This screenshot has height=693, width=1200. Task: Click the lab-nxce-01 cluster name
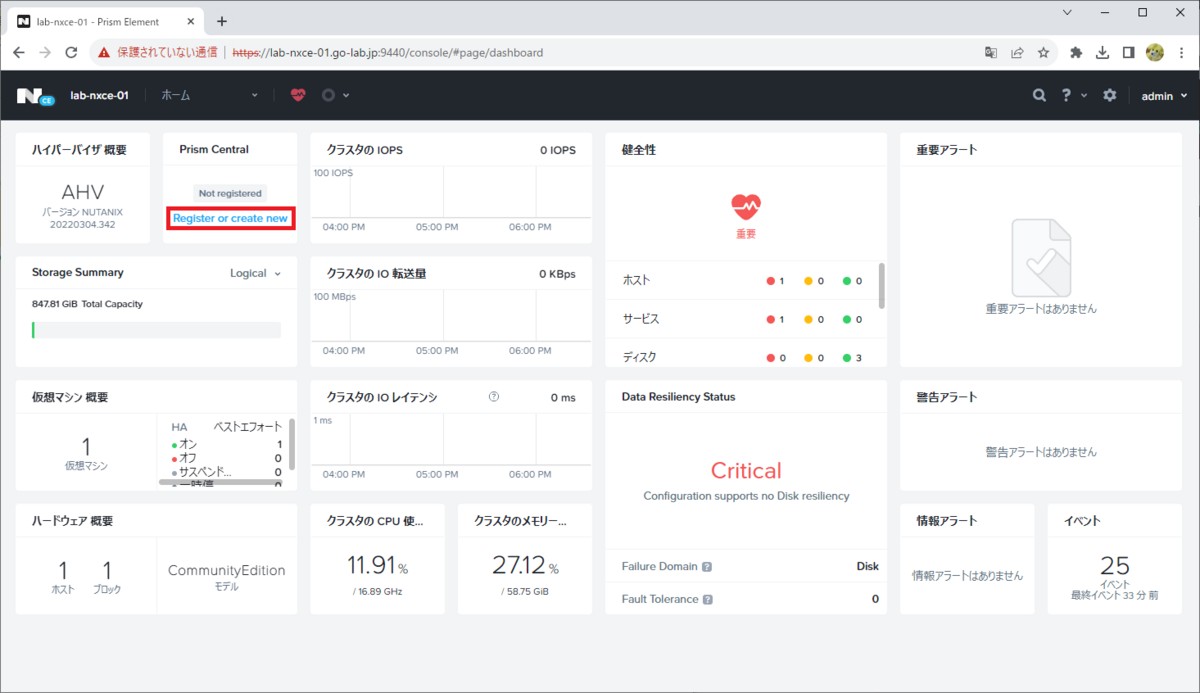[x=99, y=95]
